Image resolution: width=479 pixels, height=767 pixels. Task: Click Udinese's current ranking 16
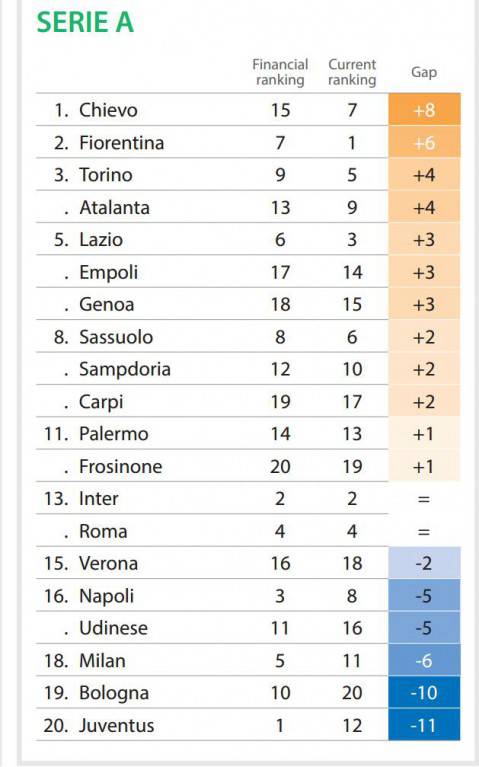pos(352,628)
